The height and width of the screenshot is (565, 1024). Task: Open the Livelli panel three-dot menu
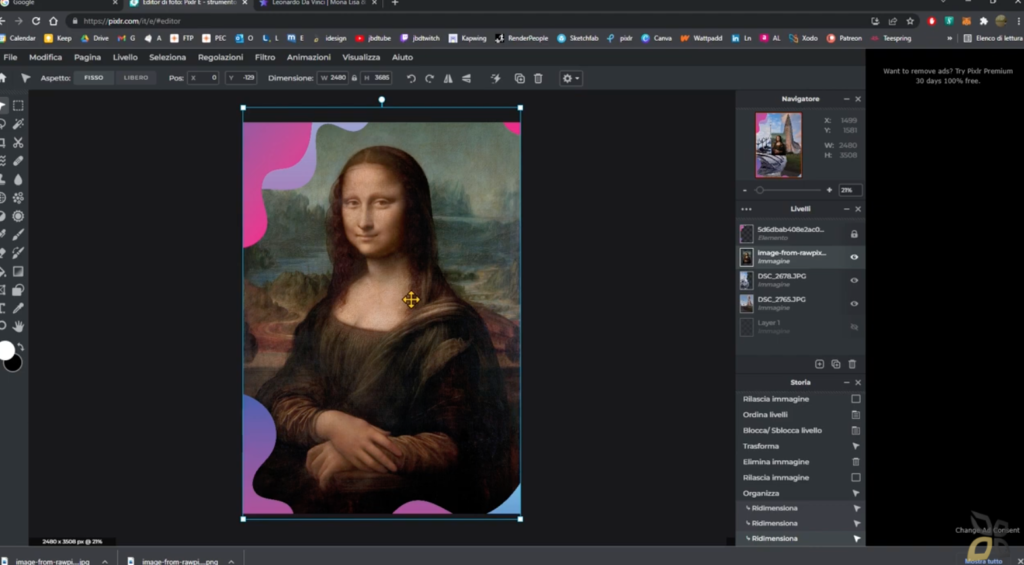(746, 209)
